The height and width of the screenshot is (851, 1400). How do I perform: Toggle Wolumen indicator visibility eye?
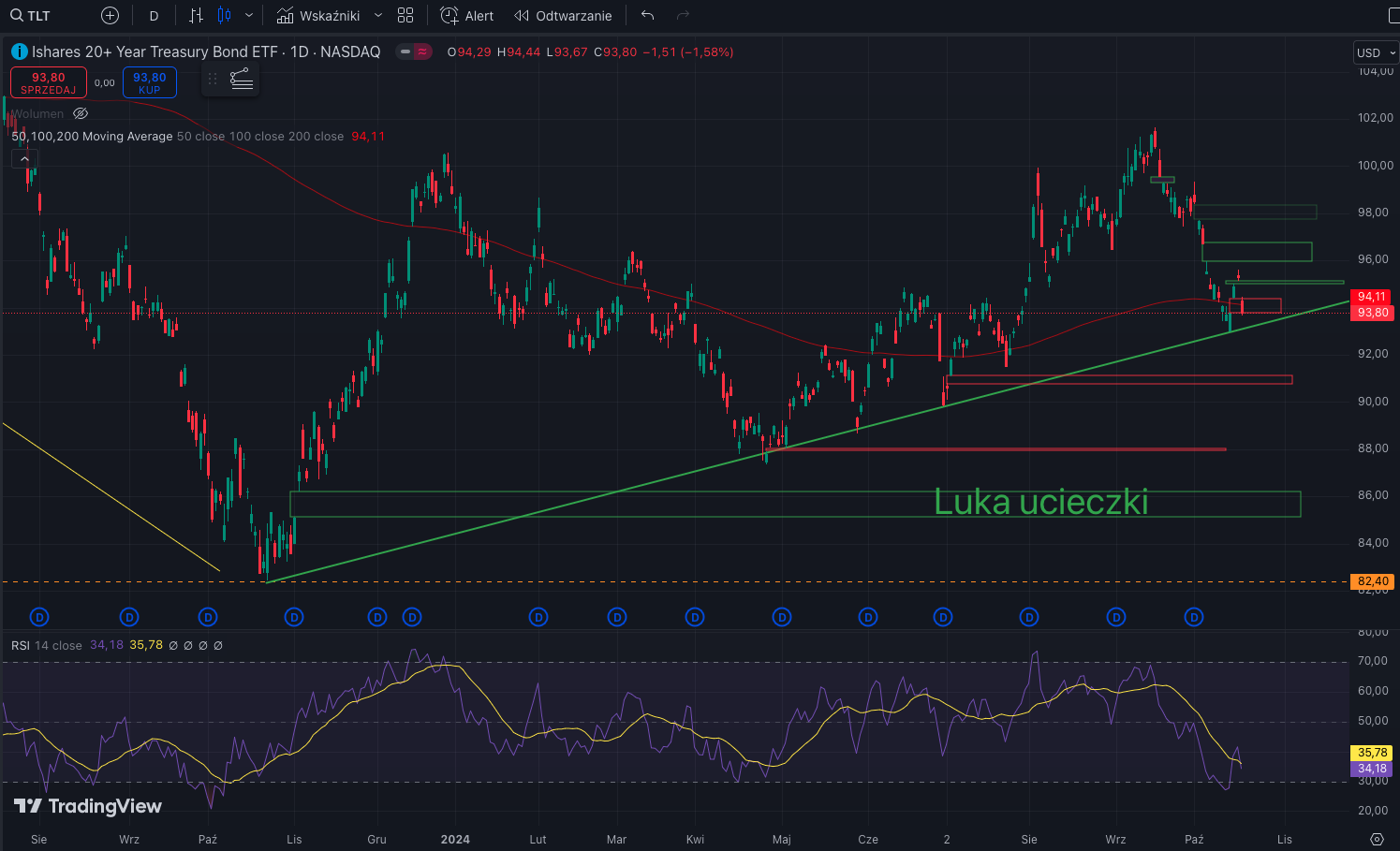click(x=81, y=113)
